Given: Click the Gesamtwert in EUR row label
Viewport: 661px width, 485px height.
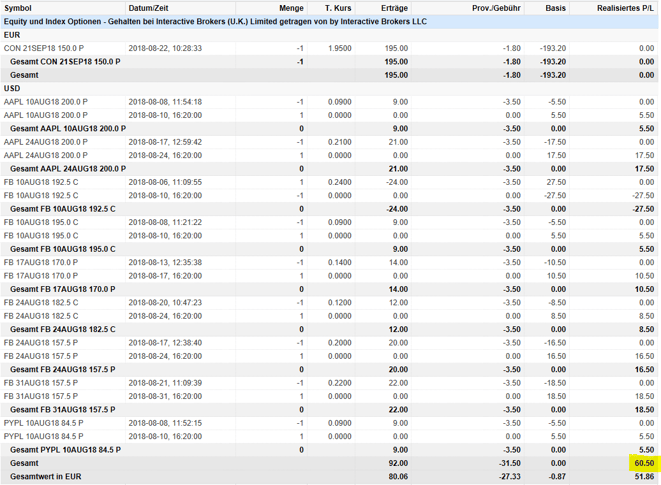Looking at the screenshot, I should (46, 477).
